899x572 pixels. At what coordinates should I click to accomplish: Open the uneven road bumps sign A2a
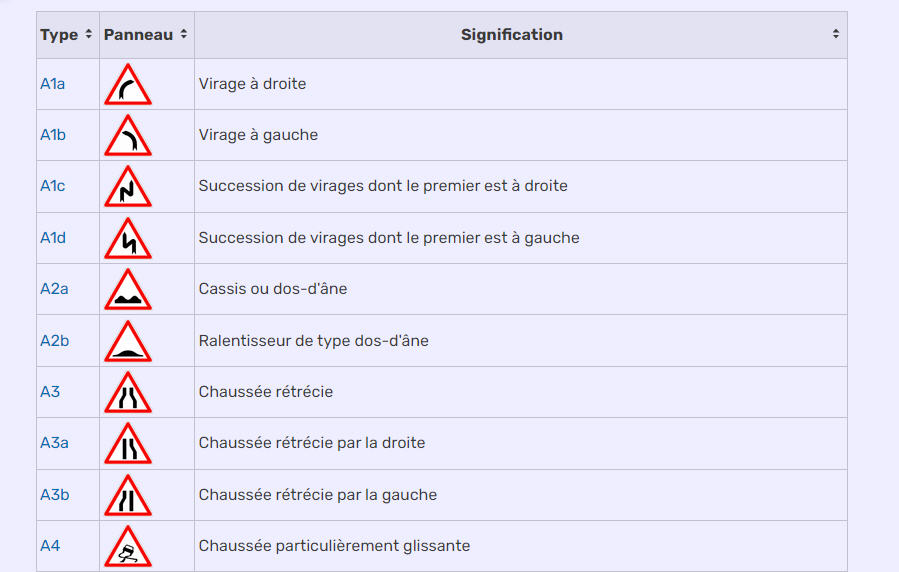(x=128, y=289)
